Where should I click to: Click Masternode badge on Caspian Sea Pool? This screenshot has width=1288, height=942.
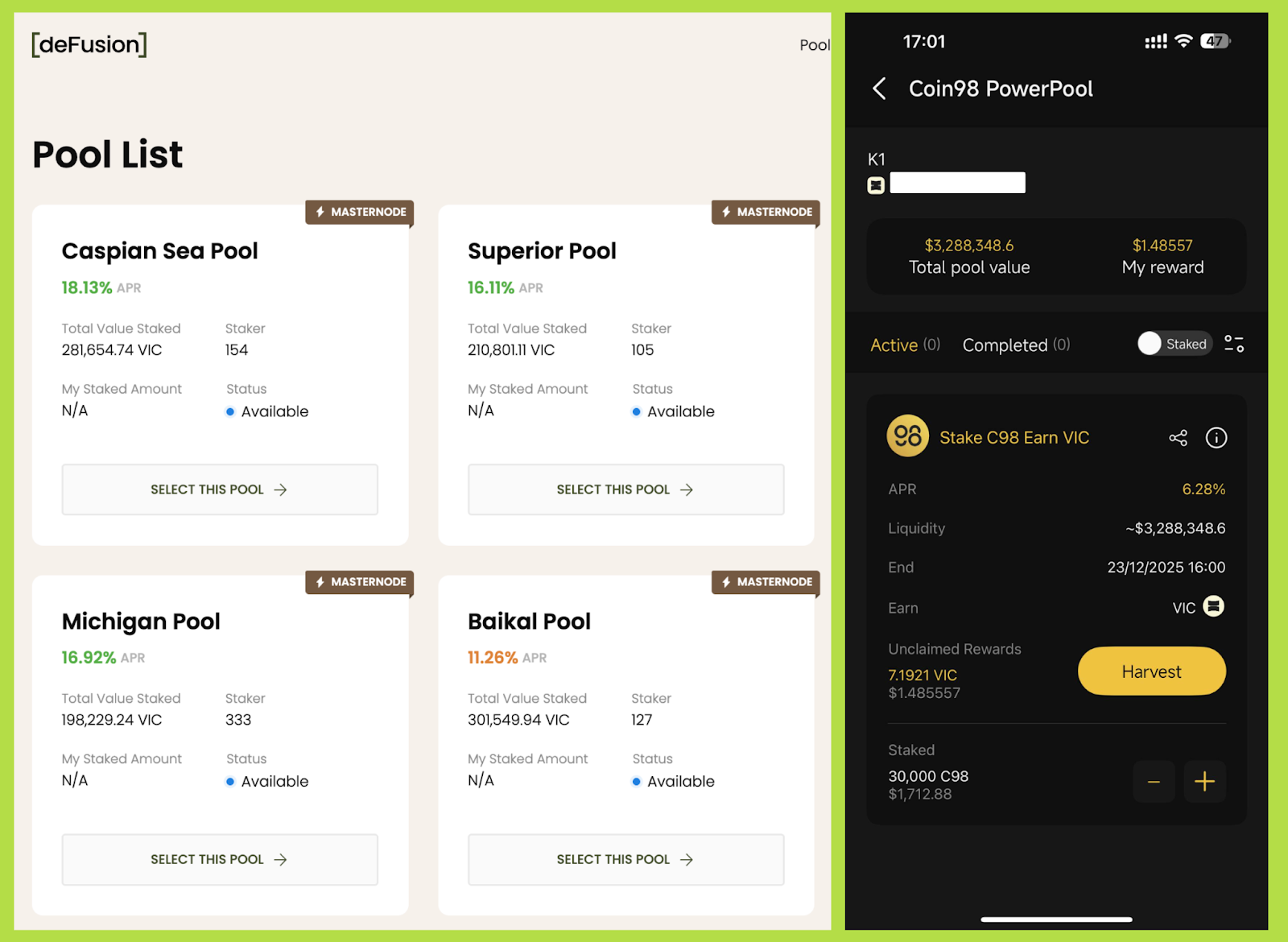coord(360,212)
